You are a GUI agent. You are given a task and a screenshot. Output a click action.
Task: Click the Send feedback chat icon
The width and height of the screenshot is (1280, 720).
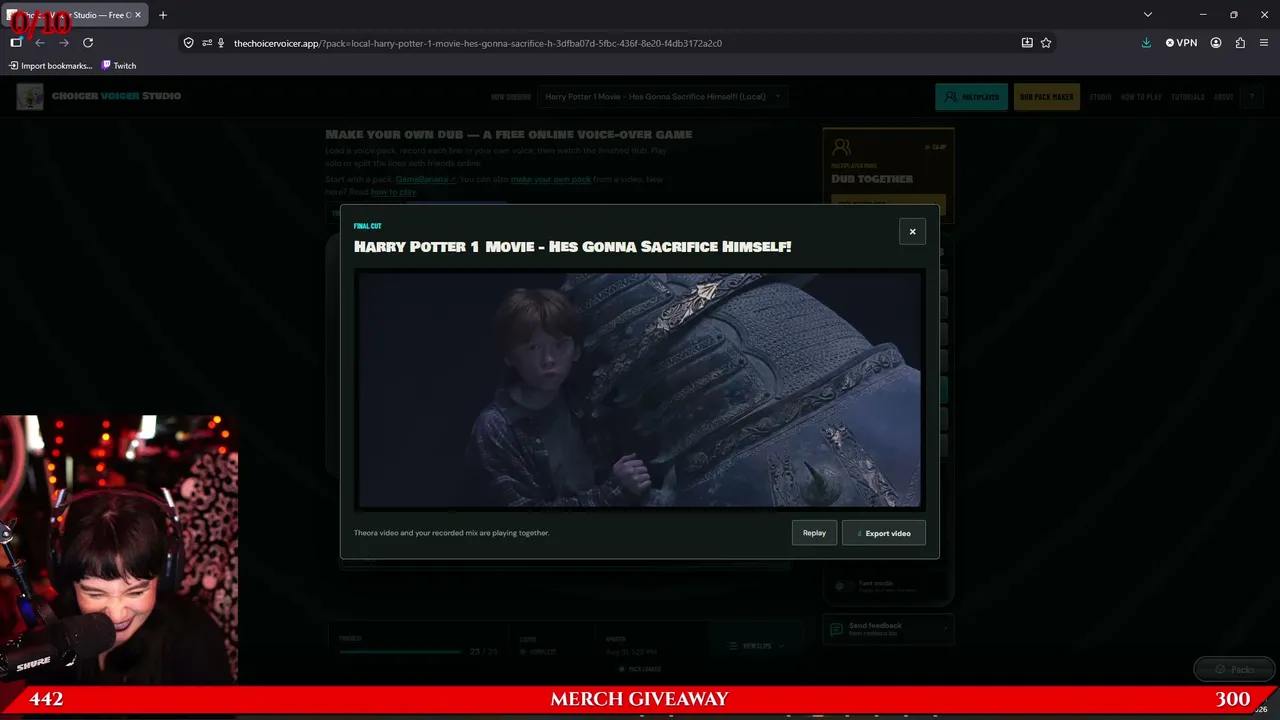click(836, 629)
